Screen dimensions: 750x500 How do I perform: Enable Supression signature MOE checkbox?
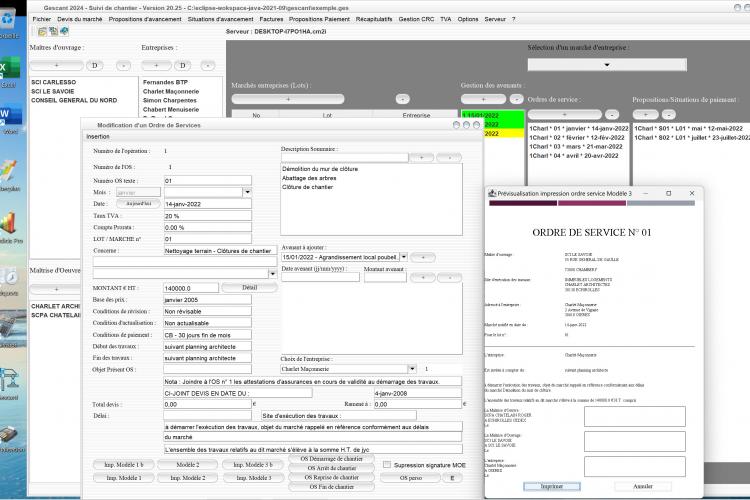click(x=386, y=465)
